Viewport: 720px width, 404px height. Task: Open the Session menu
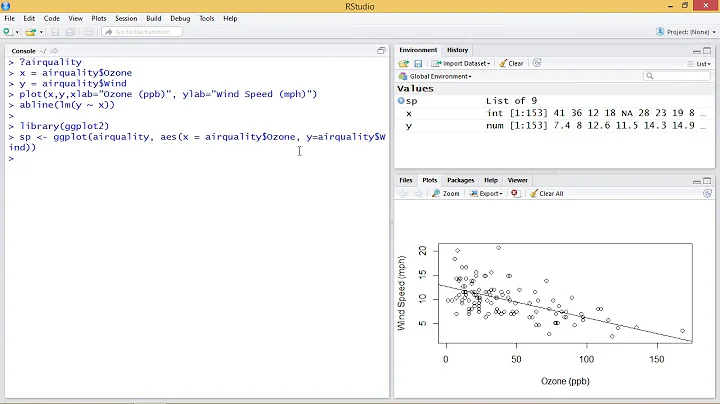click(126, 18)
